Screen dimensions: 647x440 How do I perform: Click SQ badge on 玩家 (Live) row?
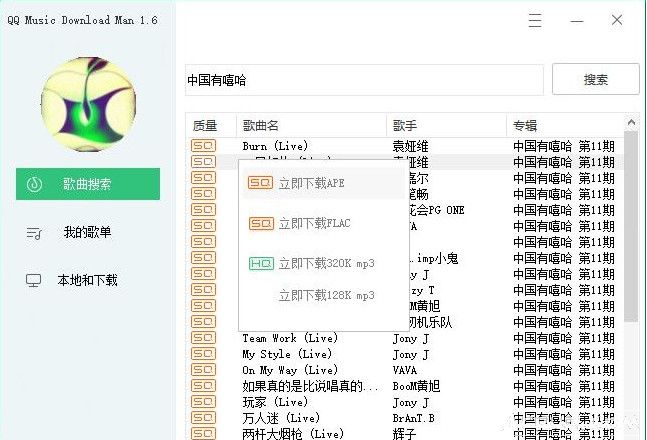(203, 402)
